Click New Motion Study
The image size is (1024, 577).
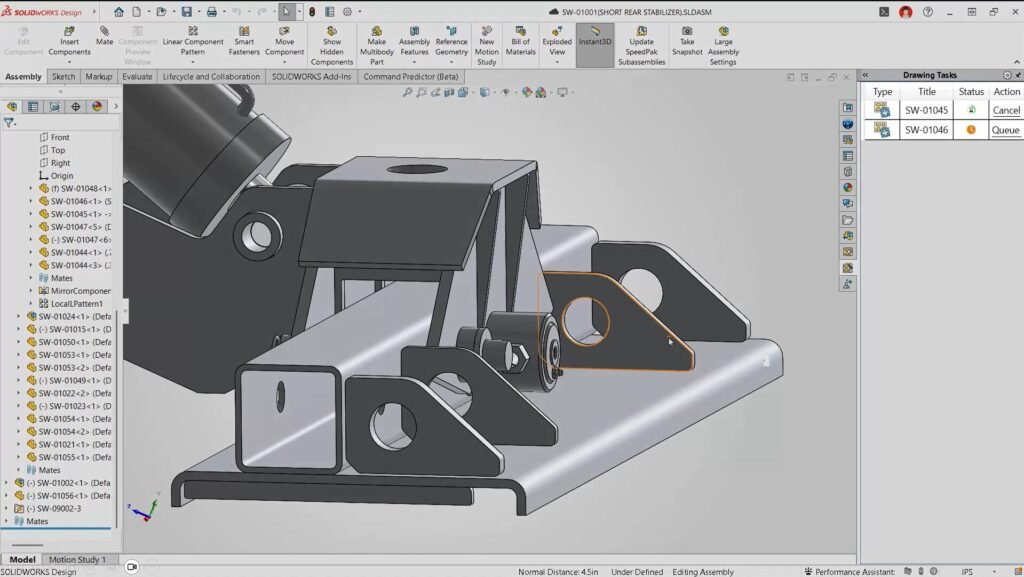(x=487, y=46)
